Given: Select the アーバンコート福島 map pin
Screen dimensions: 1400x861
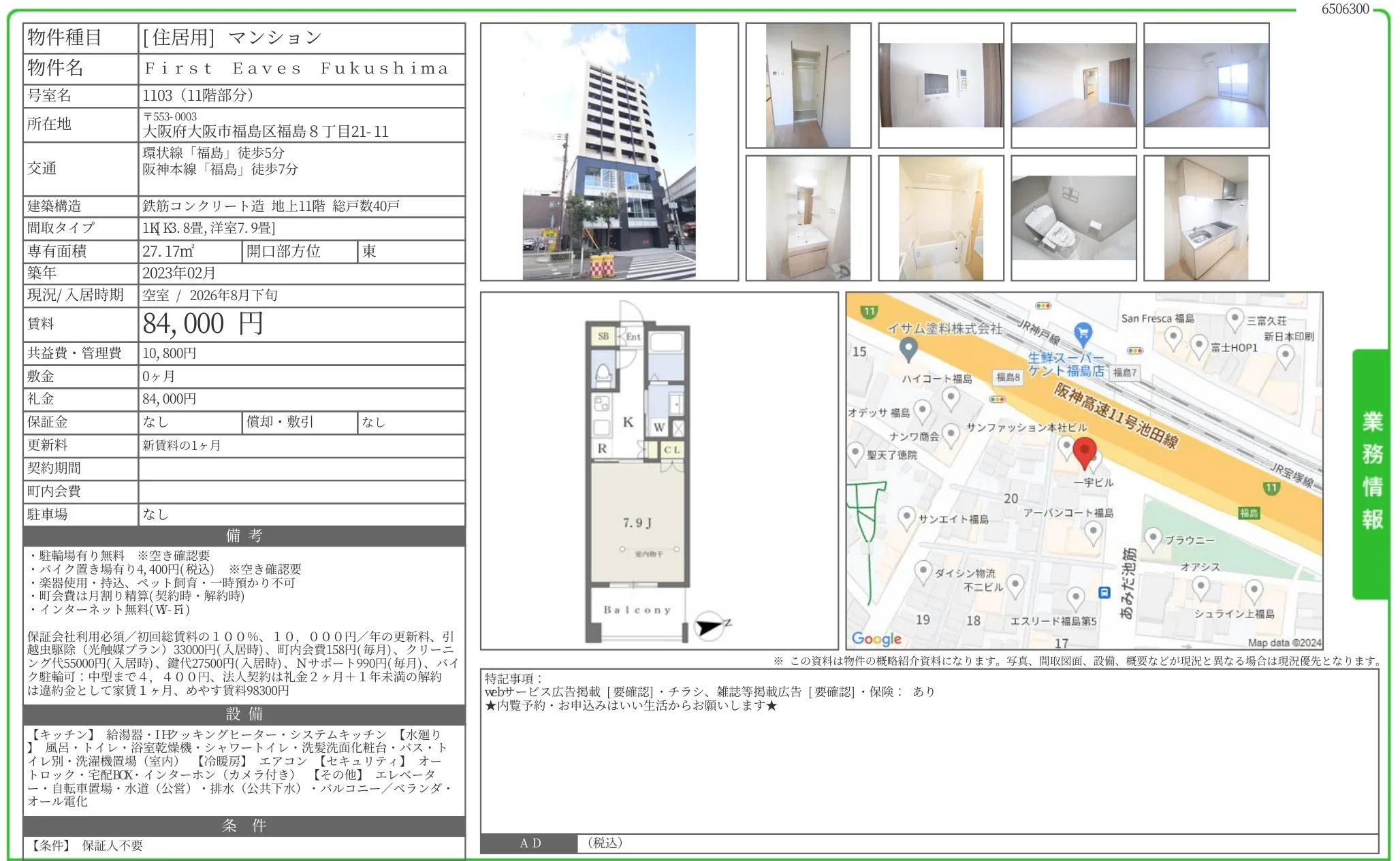Looking at the screenshot, I should pos(1093,532).
